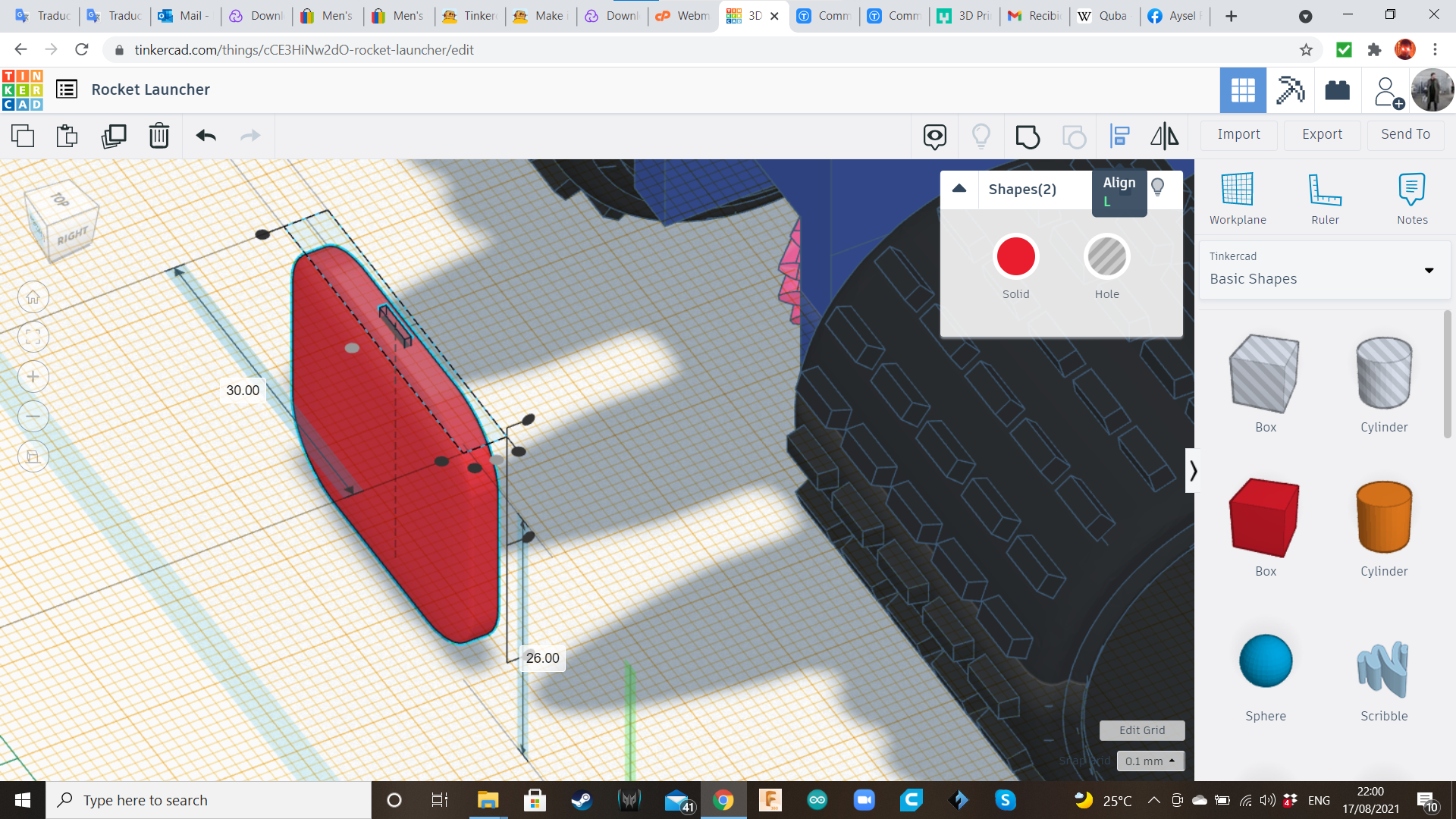Click the Undo arrow
1456x819 pixels.
click(206, 136)
